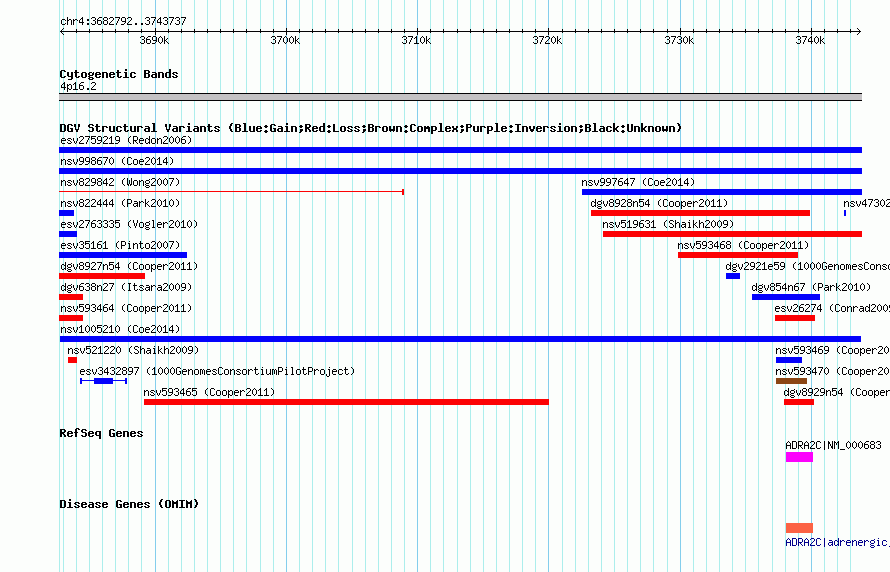
Task: Click the dgv854n67 (Park2010) blue bar
Action: [x=786, y=297]
